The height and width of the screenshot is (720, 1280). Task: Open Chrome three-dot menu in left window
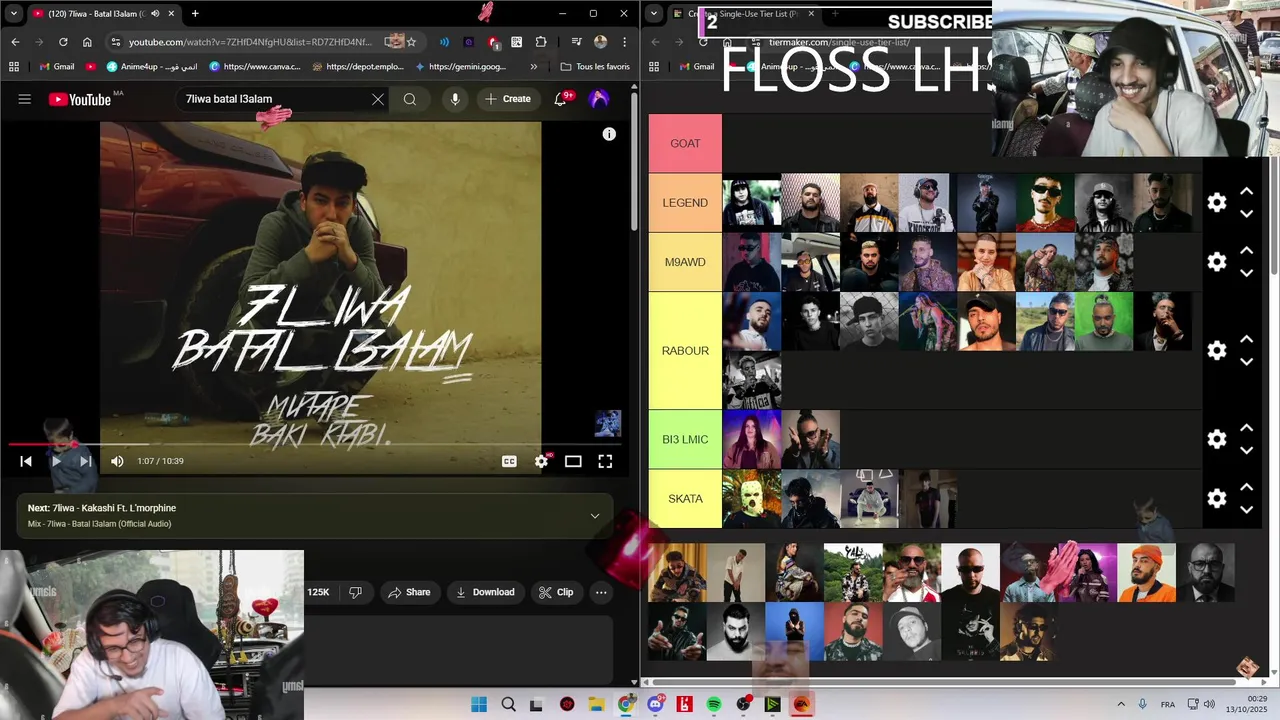point(624,42)
